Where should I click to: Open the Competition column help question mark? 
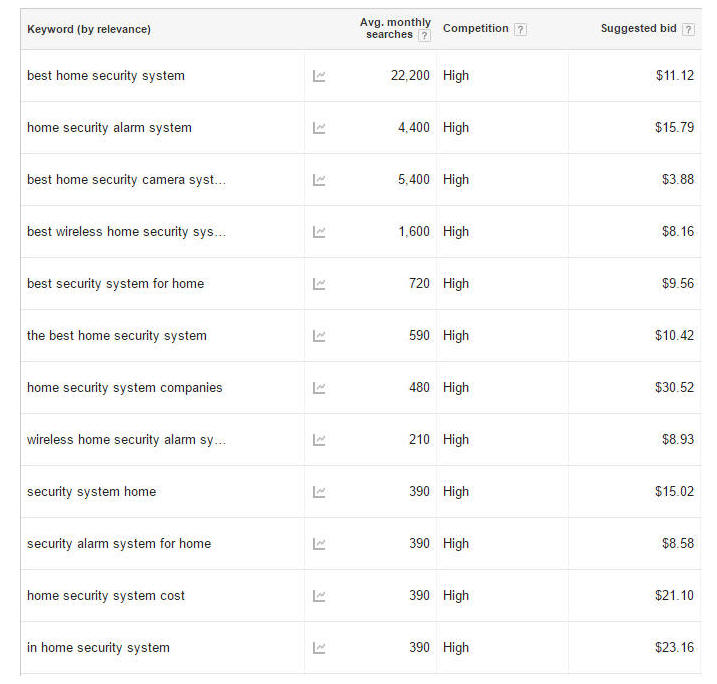(520, 29)
